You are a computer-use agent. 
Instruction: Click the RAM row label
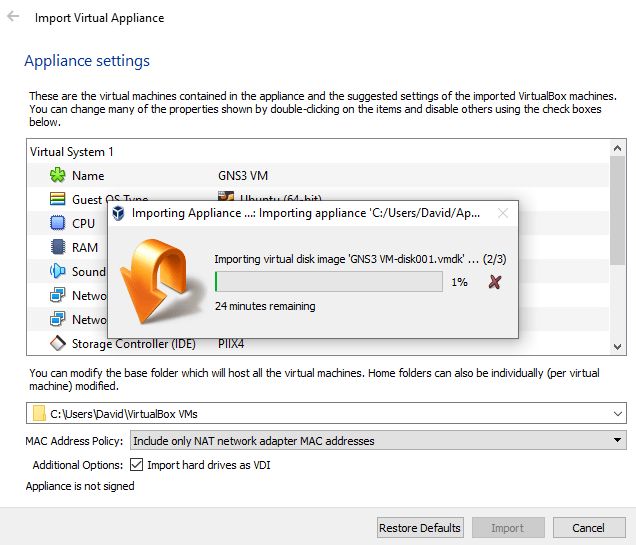click(85, 247)
